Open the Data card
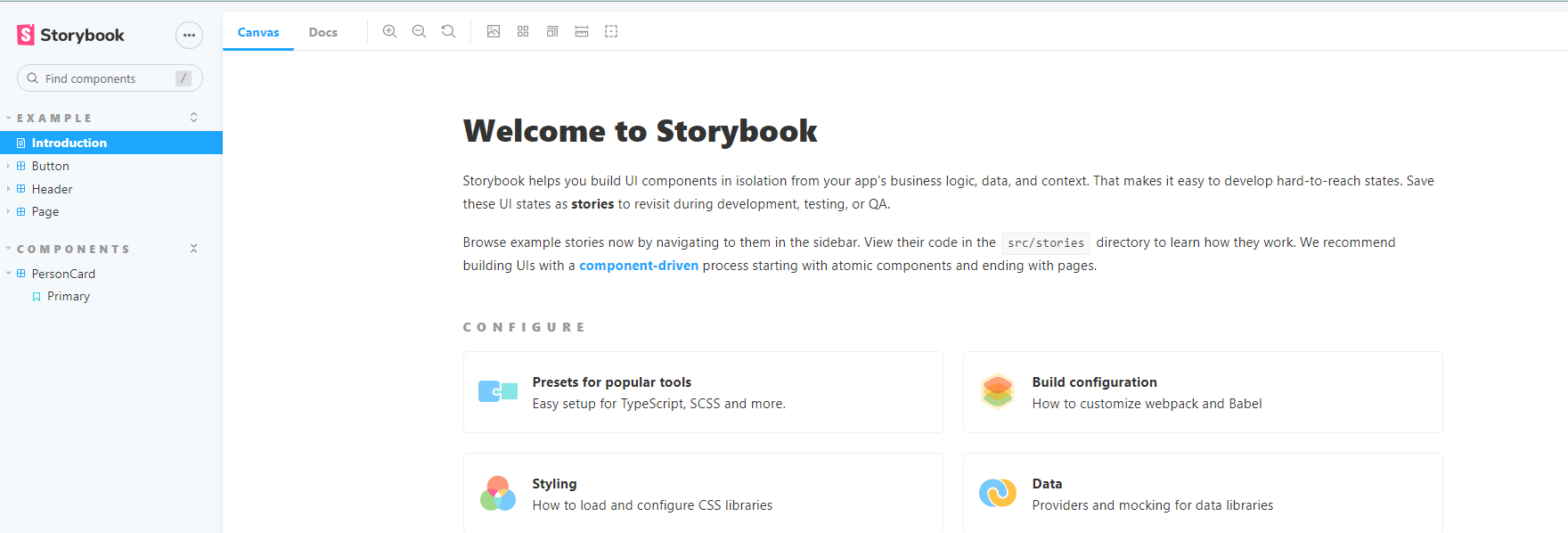The height and width of the screenshot is (533, 1568). 1203,493
